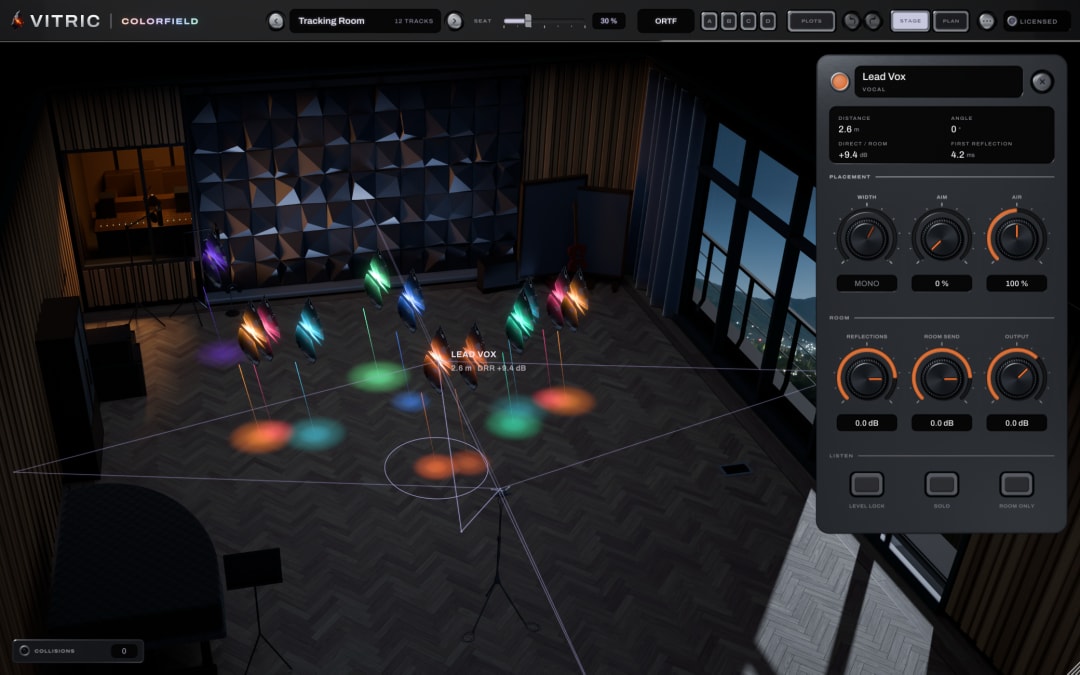Click the First Reflection 4.2 ms readout
Screen dimensions: 1080x675
click(x=963, y=155)
